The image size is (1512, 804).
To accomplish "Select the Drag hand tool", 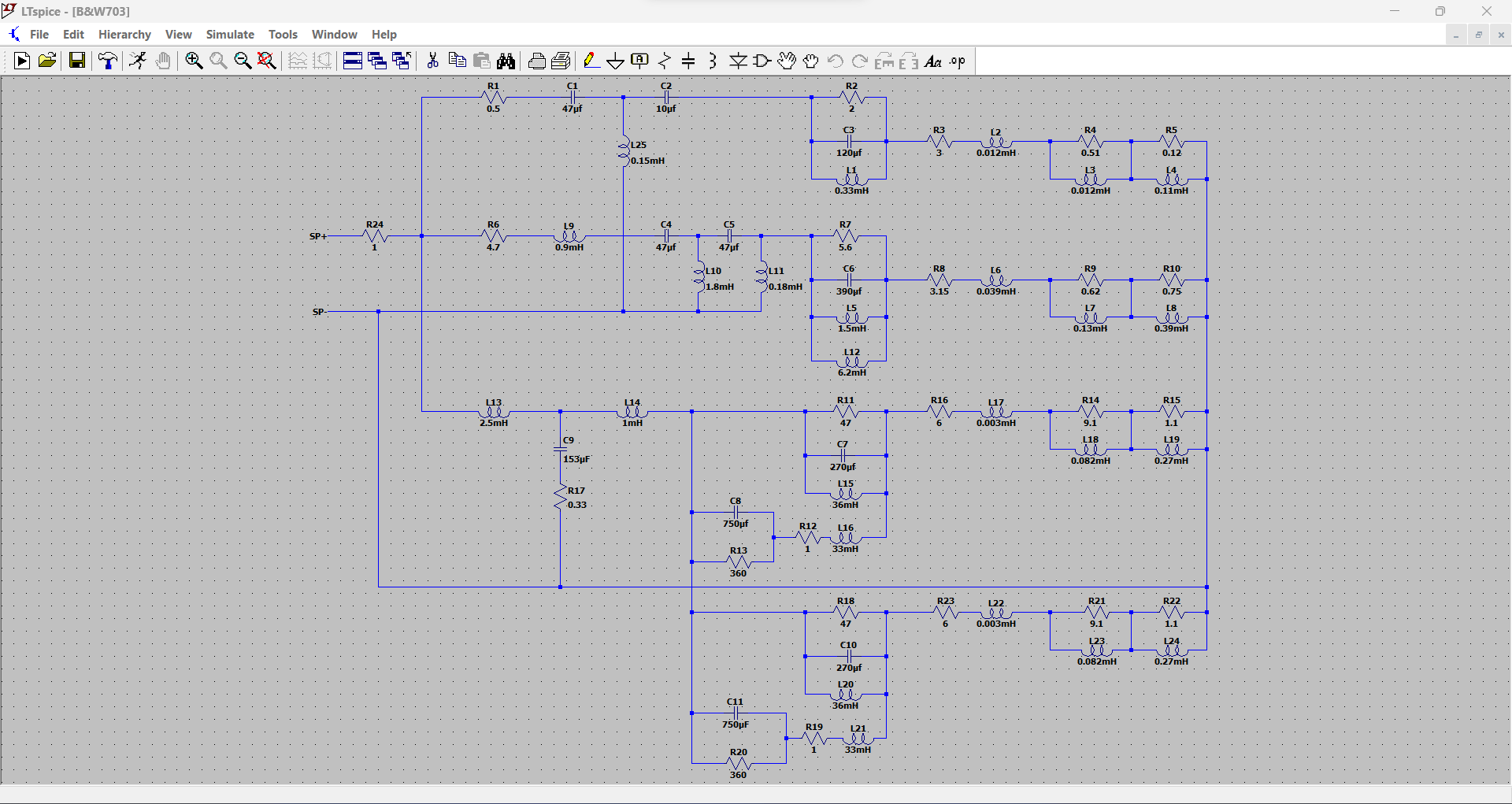I will click(x=811, y=61).
